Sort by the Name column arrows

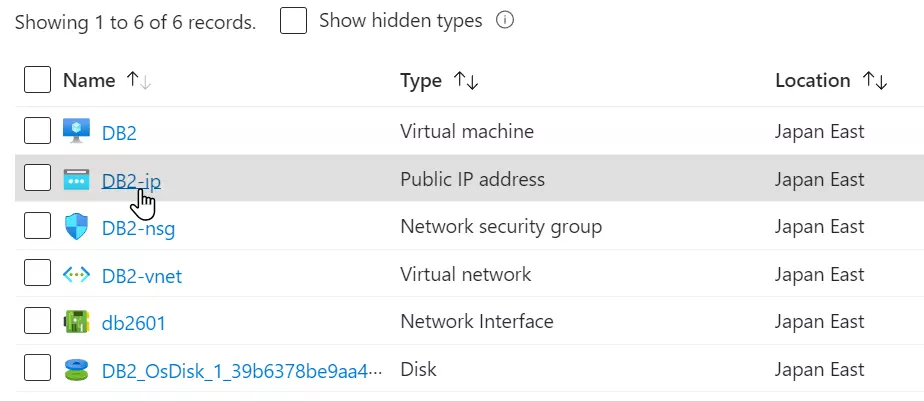(139, 80)
